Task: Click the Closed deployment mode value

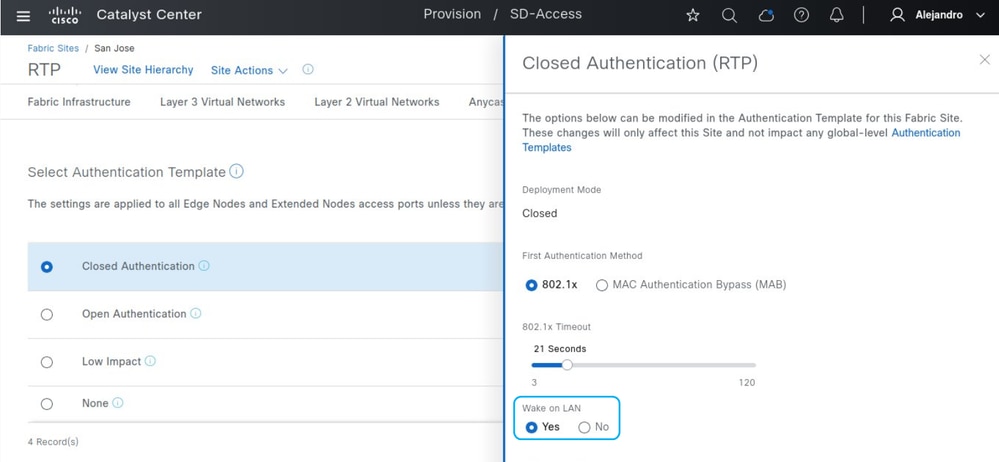Action: pyautogui.click(x=540, y=213)
